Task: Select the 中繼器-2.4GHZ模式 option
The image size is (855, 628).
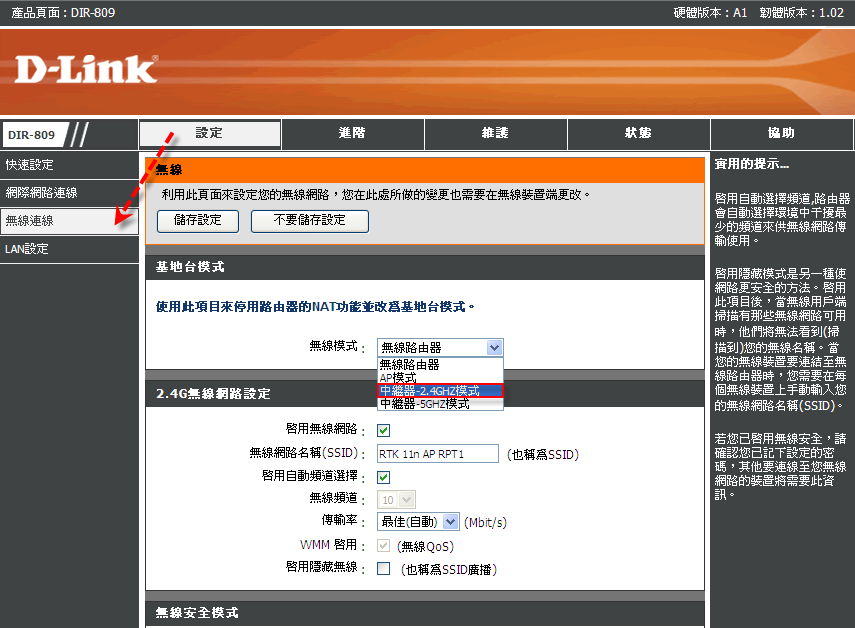Action: click(440, 391)
